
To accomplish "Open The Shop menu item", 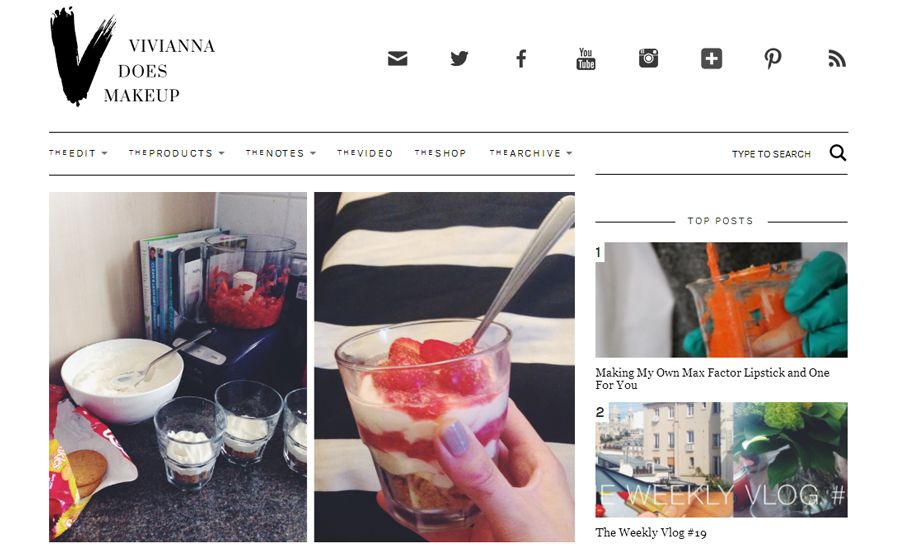I will point(440,153).
